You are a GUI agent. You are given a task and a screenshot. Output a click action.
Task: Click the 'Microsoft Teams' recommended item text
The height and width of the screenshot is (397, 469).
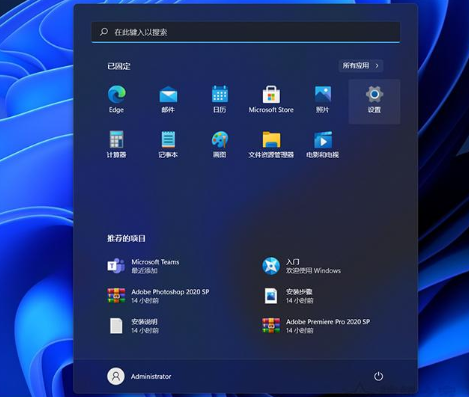(x=155, y=262)
